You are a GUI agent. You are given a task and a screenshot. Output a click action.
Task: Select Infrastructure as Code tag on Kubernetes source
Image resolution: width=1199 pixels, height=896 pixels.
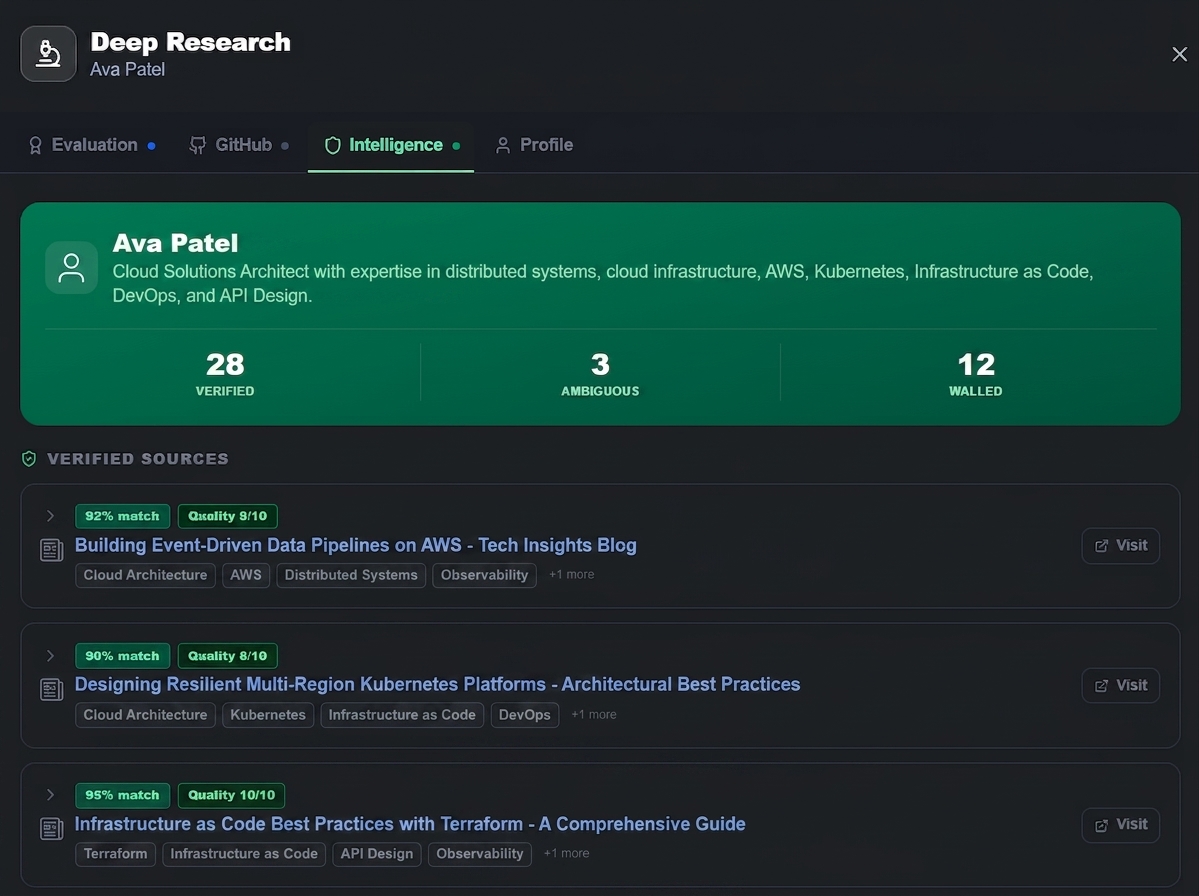coord(402,715)
